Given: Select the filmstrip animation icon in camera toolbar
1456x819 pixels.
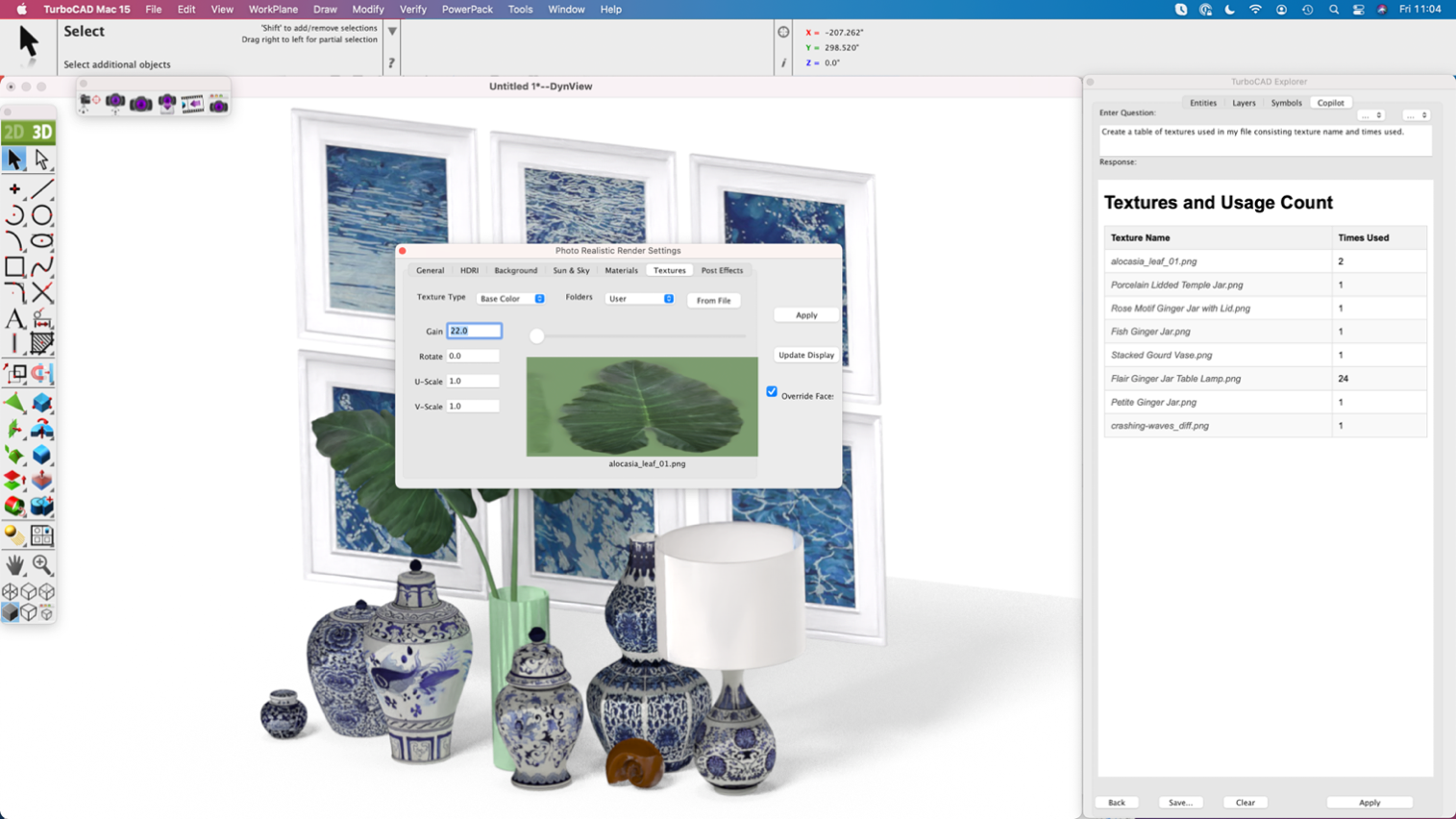Looking at the screenshot, I should [x=193, y=102].
